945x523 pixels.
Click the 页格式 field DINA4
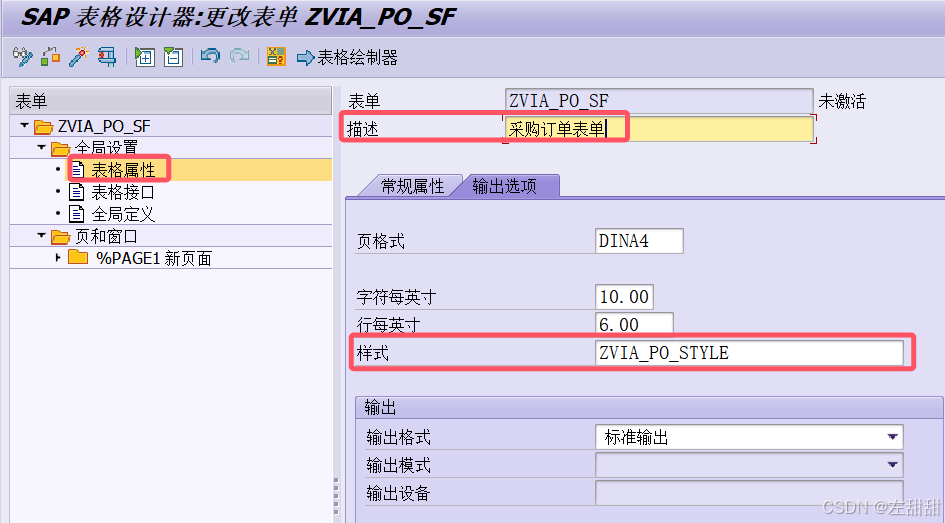[639, 241]
